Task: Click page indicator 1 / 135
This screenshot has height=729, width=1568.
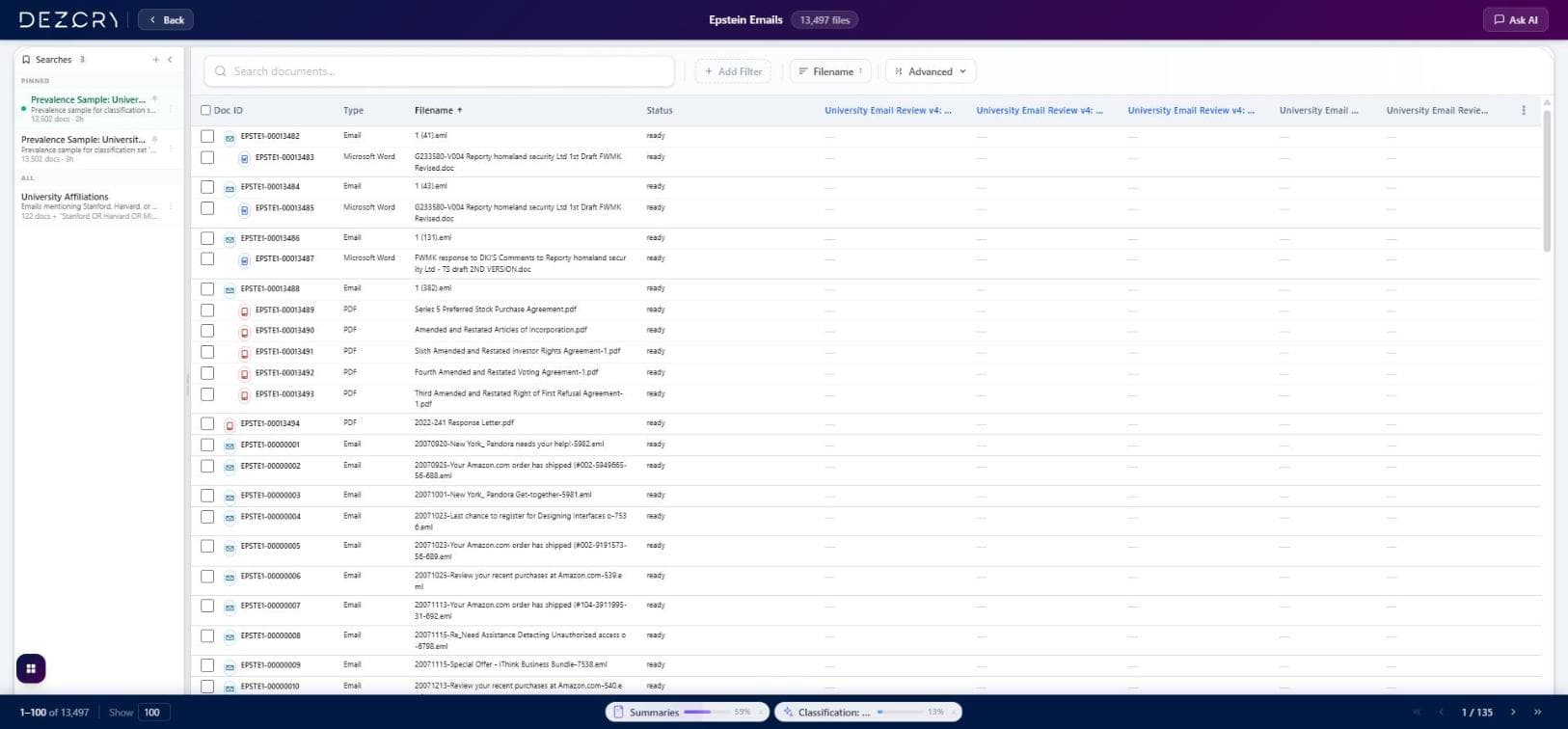Action: (1476, 712)
